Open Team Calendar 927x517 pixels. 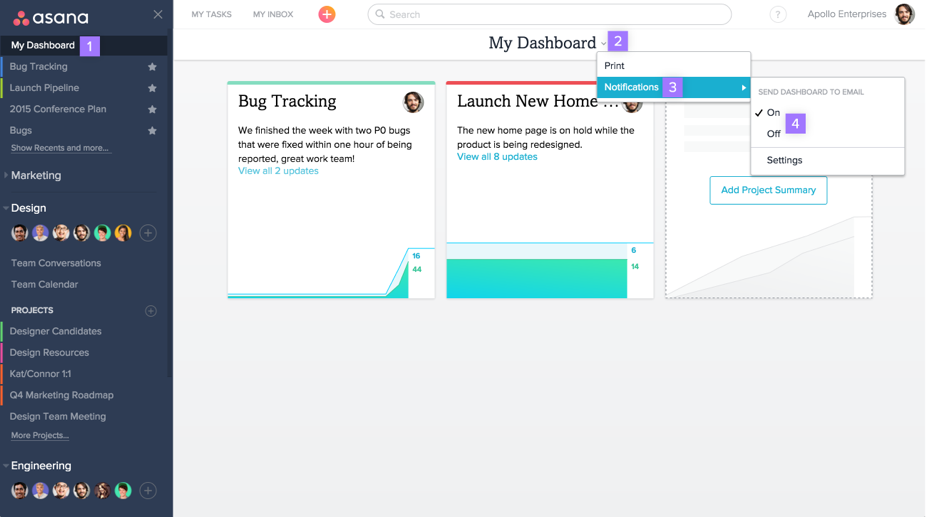point(44,285)
